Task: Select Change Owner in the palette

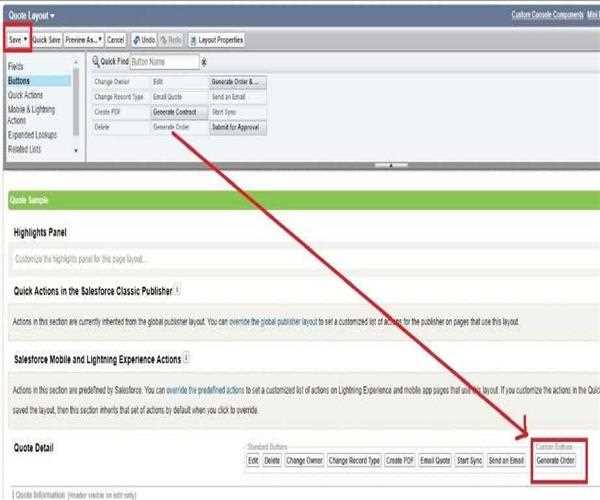Action: [x=121, y=82]
